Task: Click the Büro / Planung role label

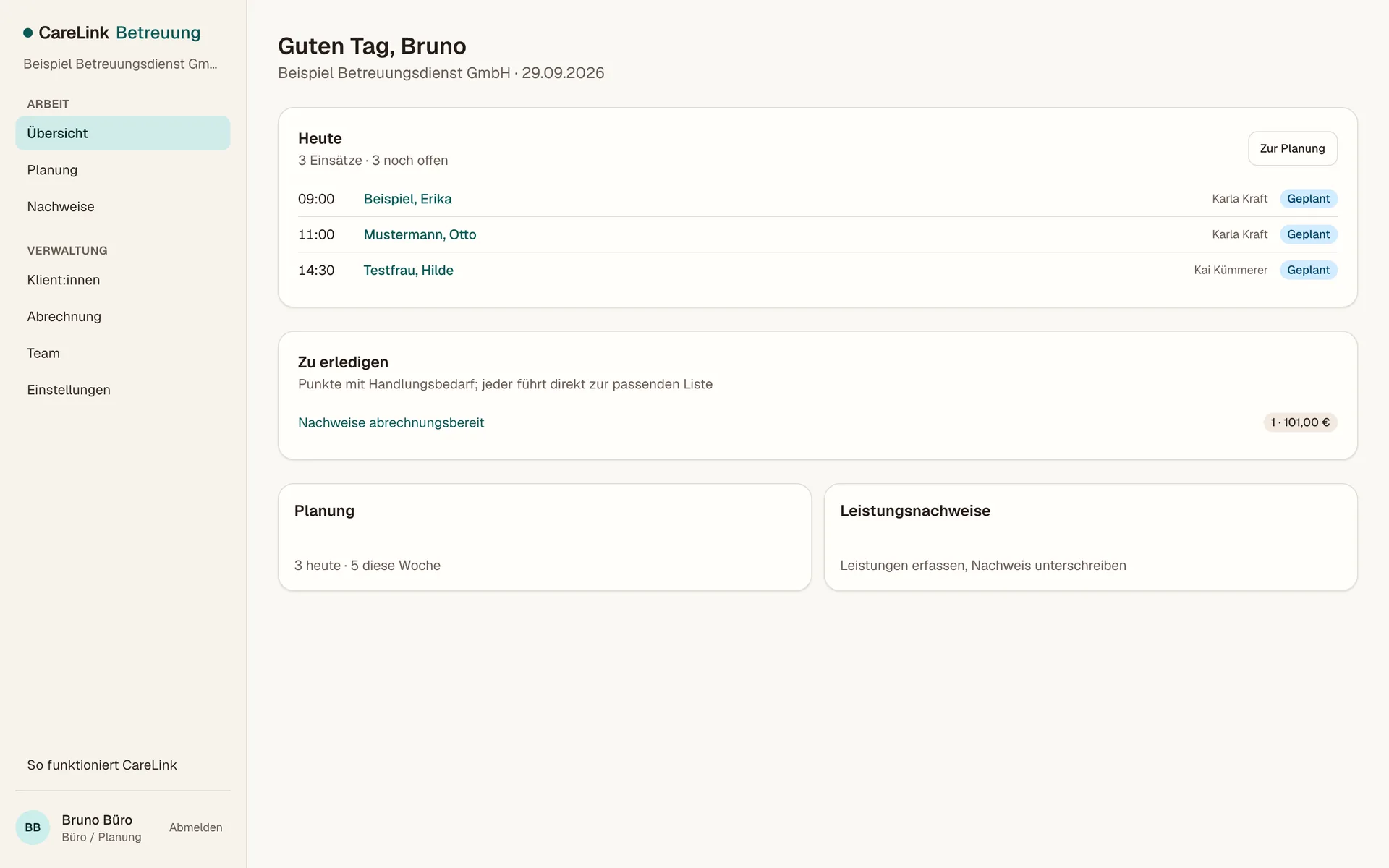Action: click(x=101, y=837)
